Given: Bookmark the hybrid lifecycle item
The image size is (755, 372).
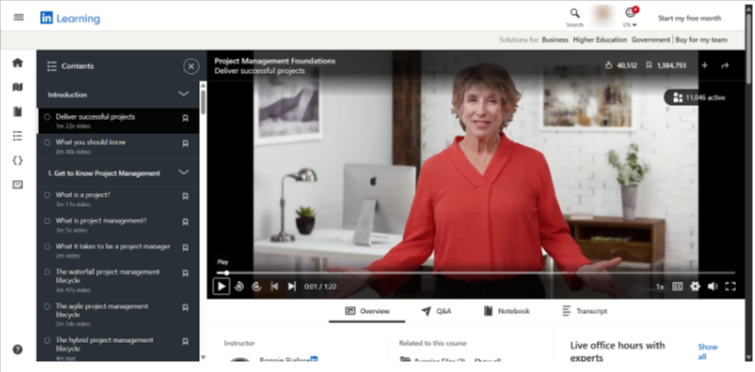Looking at the screenshot, I should [185, 341].
